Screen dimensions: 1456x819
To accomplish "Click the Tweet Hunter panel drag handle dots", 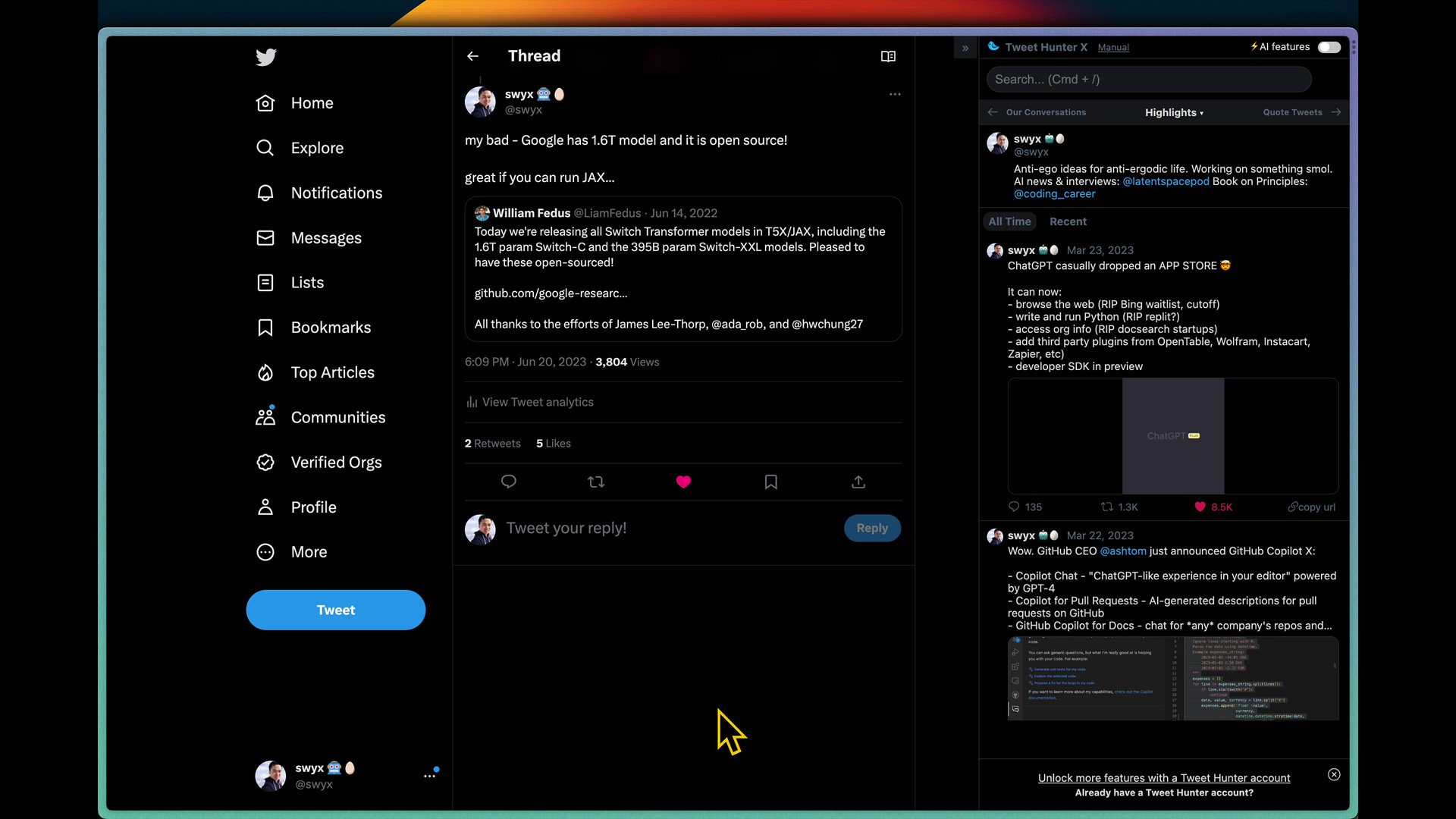I will point(1354,47).
